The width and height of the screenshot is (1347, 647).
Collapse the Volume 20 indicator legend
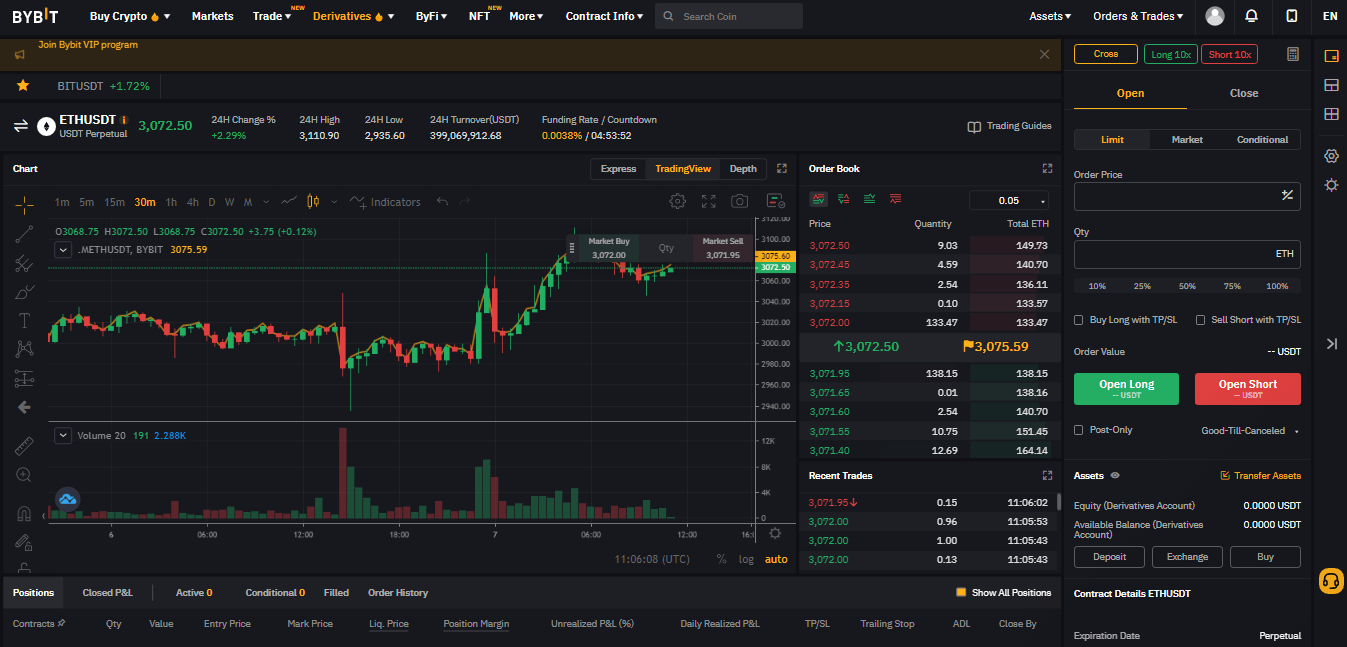(63, 435)
